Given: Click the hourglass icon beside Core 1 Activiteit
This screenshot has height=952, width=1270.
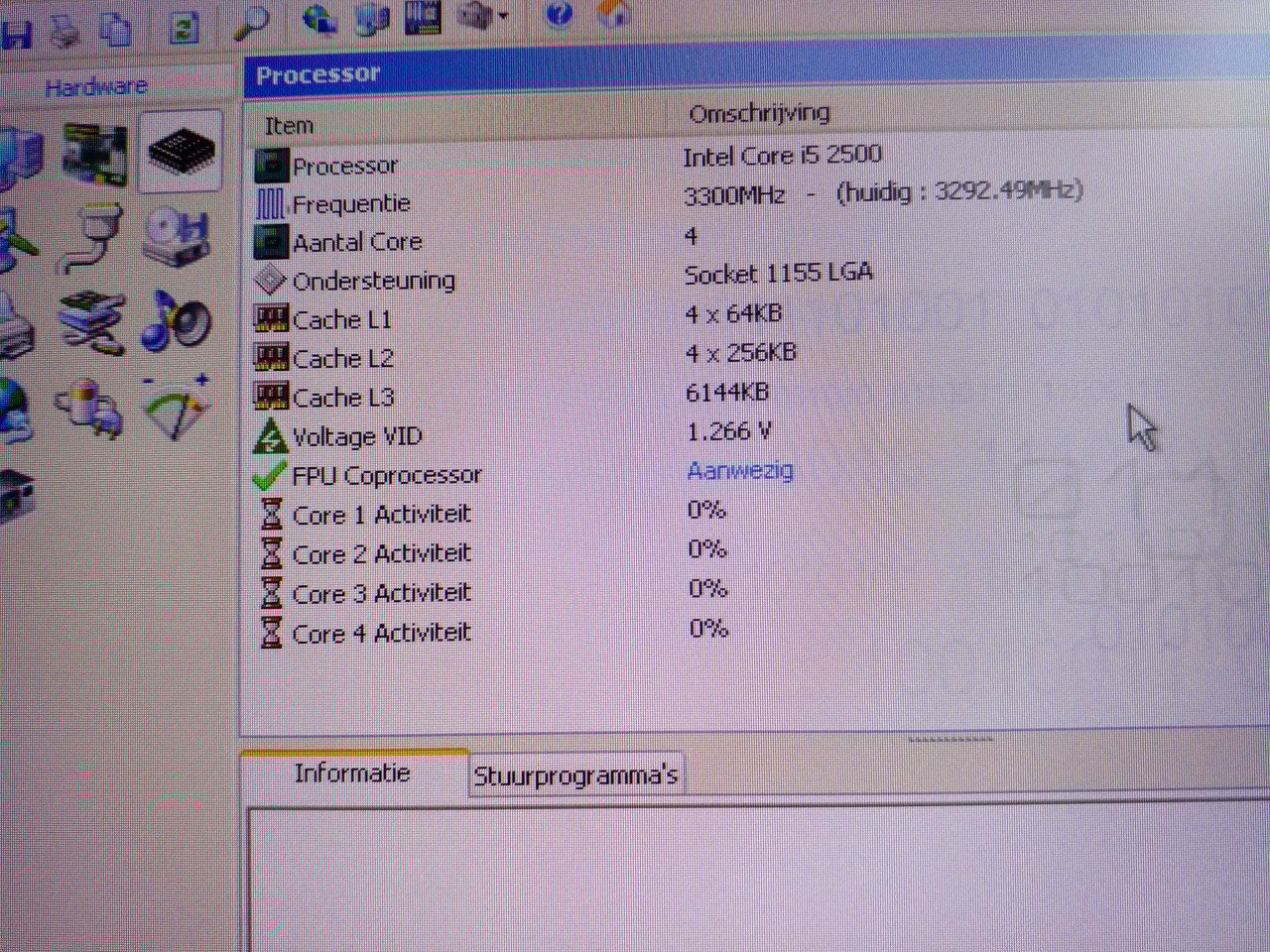Looking at the screenshot, I should (x=271, y=515).
